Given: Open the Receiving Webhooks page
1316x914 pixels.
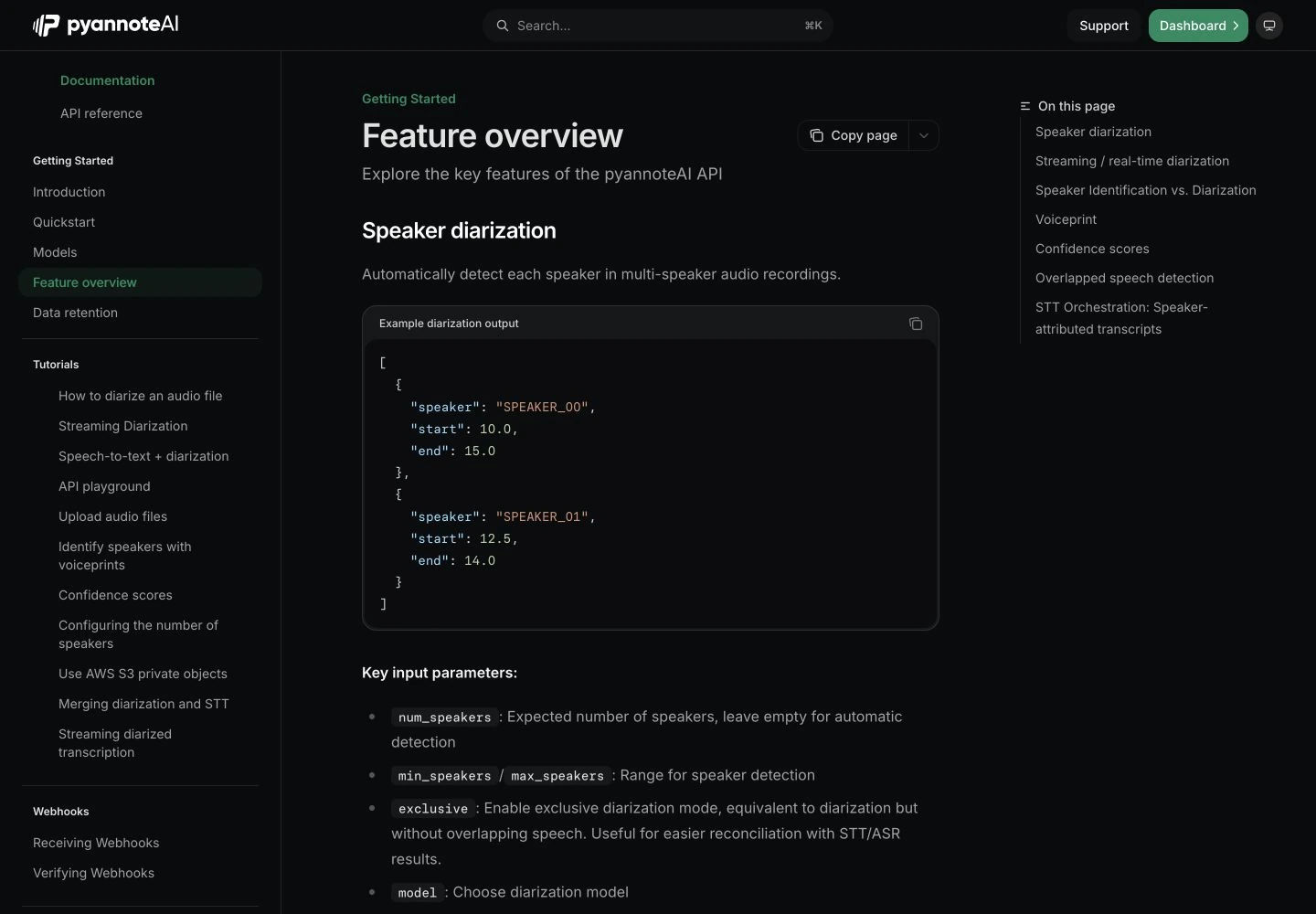Looking at the screenshot, I should pyautogui.click(x=96, y=843).
